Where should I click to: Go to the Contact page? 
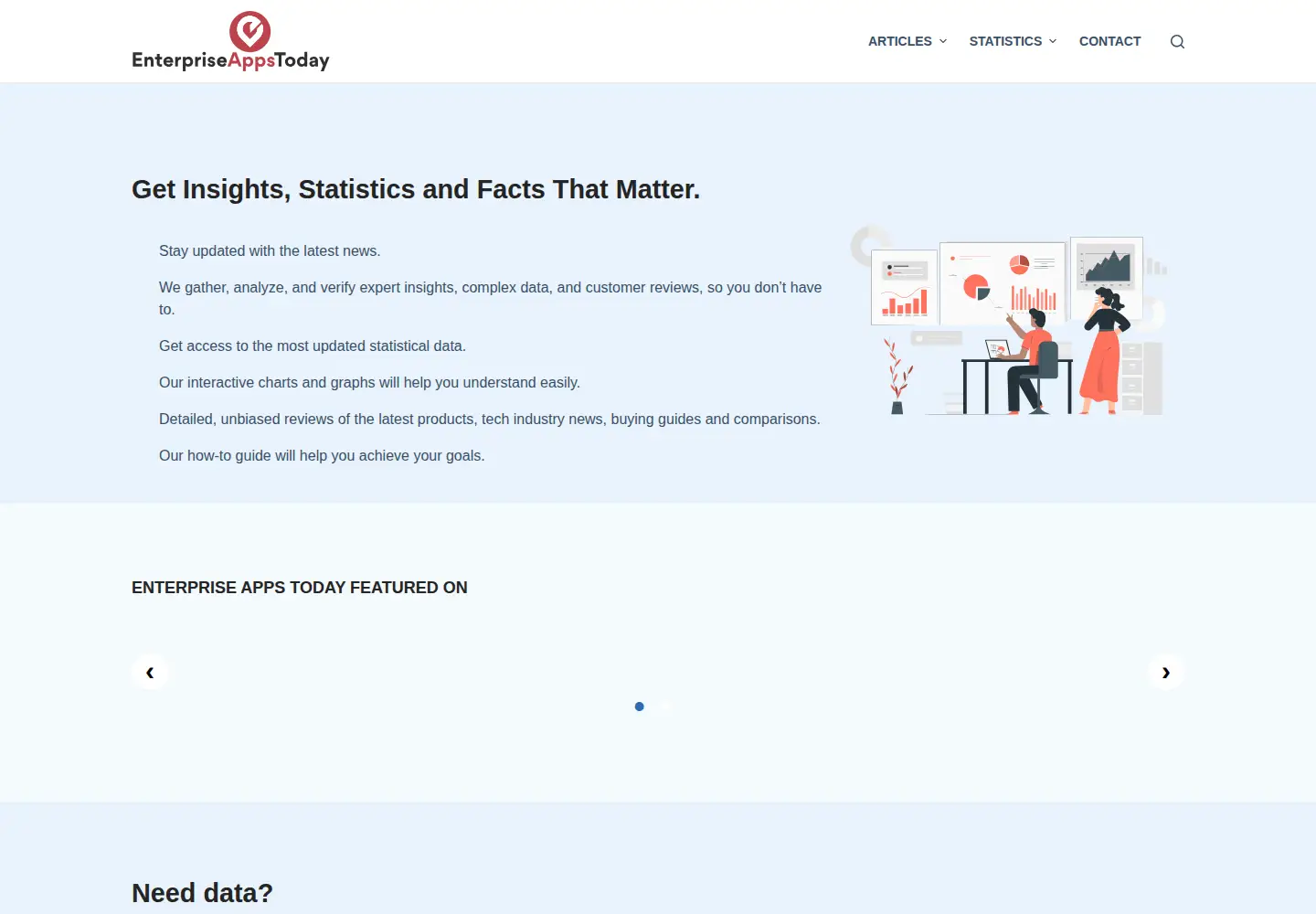(x=1109, y=41)
